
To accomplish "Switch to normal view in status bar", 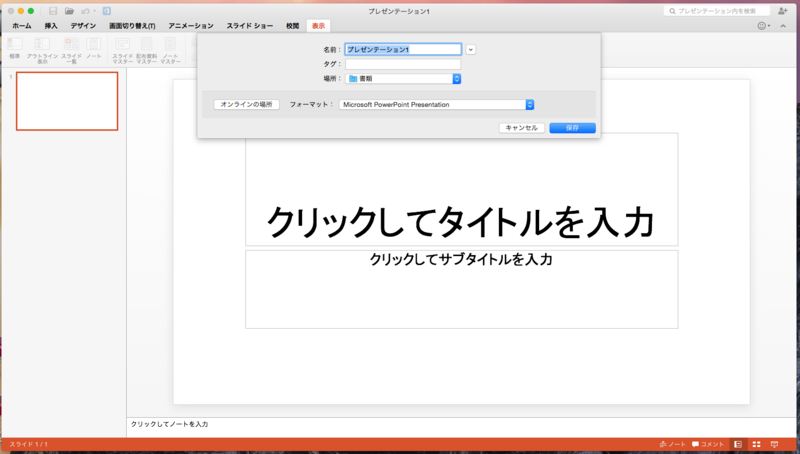I will (x=738, y=444).
